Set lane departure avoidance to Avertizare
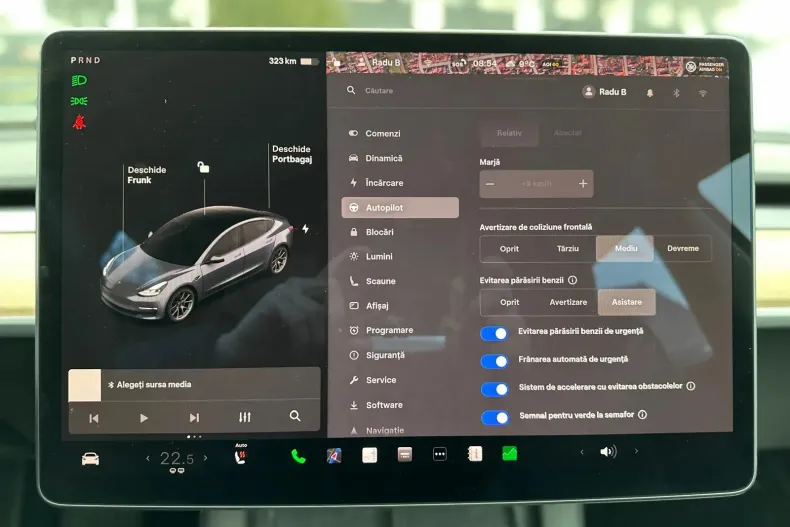 (x=568, y=302)
